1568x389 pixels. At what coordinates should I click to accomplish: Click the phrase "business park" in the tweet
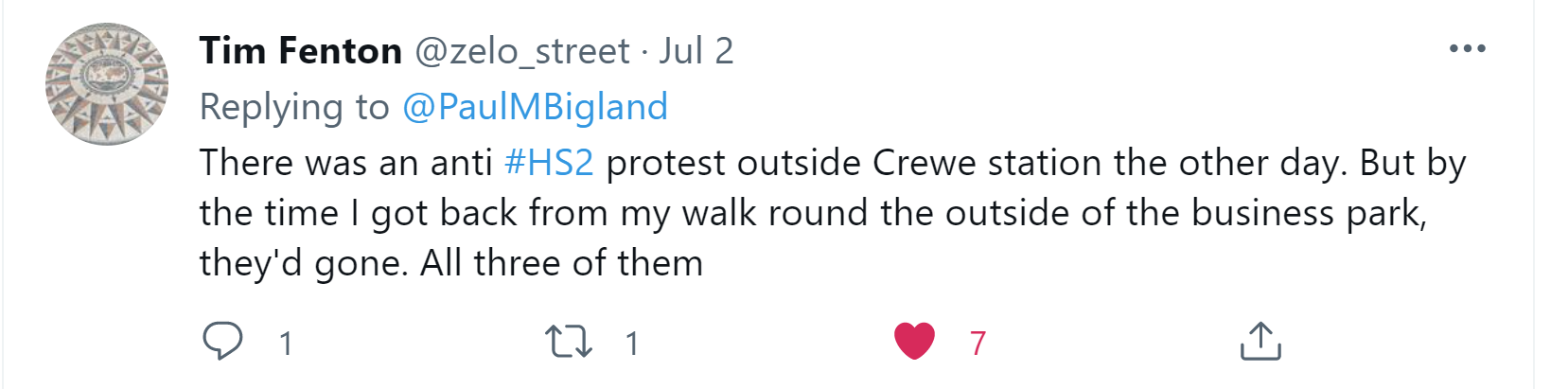coord(1307,213)
